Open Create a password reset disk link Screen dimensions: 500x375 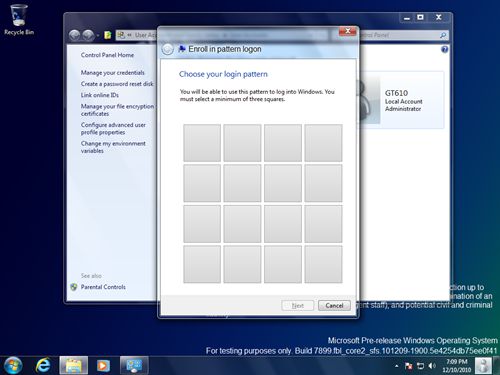coord(117,84)
